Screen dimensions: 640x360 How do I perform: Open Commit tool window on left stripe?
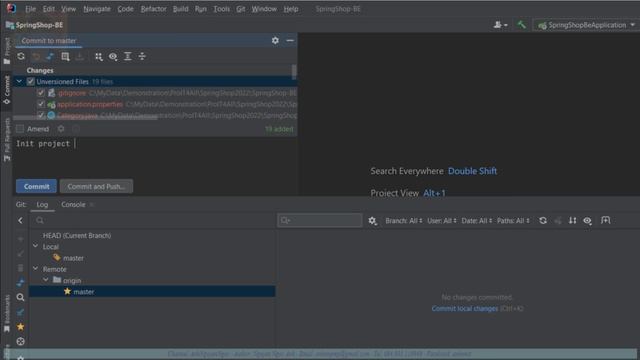(7, 89)
